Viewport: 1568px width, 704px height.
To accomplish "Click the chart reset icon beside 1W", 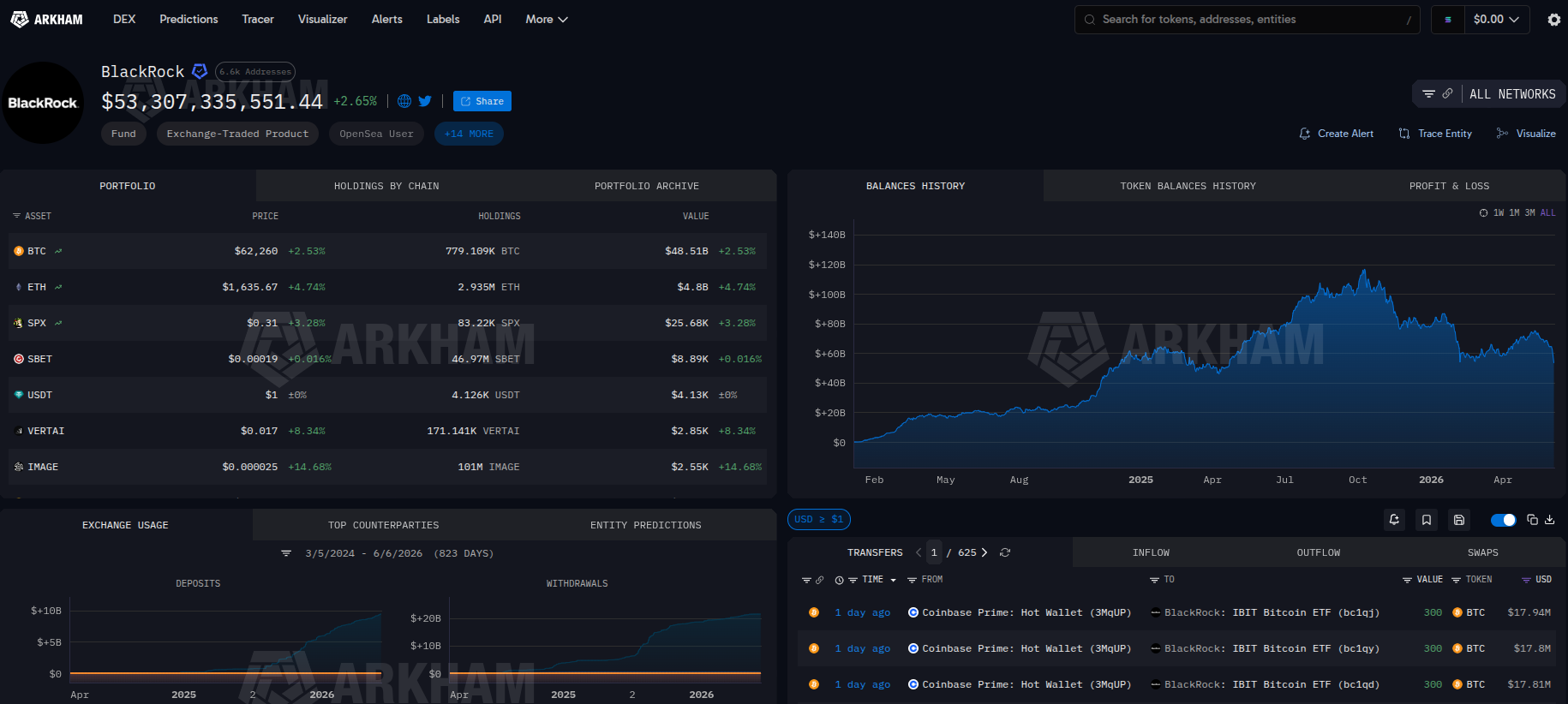I will click(x=1483, y=212).
